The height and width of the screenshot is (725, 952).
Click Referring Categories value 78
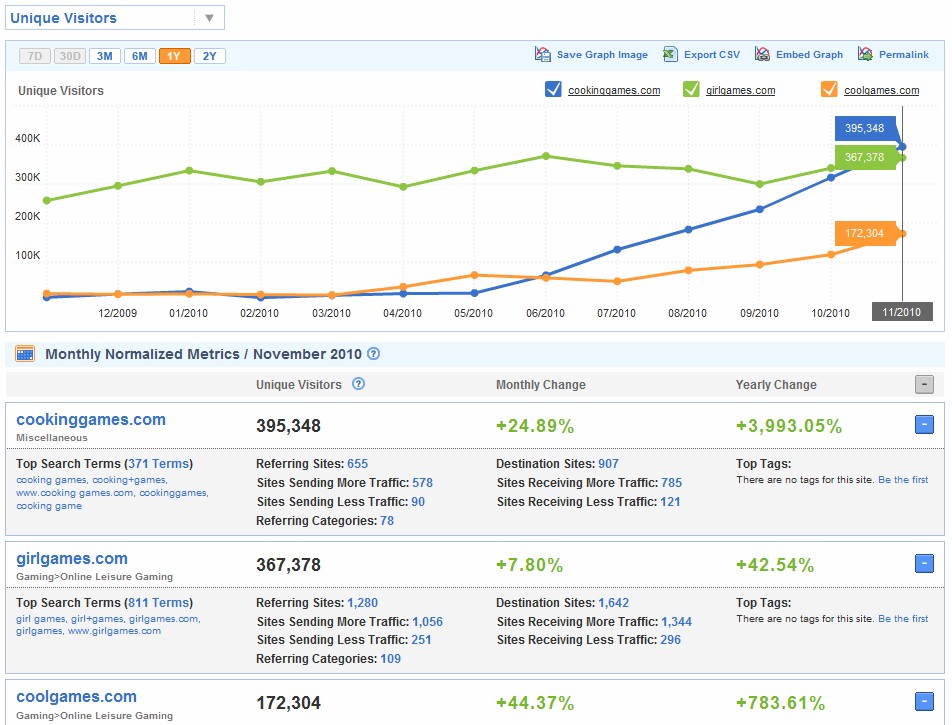[x=387, y=521]
